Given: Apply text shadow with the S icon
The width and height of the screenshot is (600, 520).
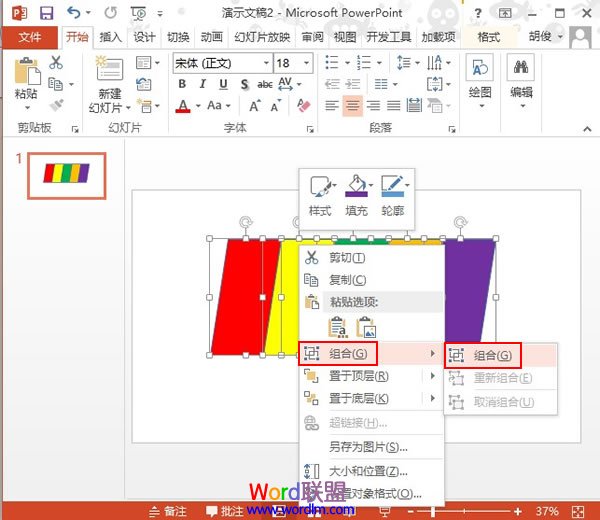Looking at the screenshot, I should (x=244, y=84).
